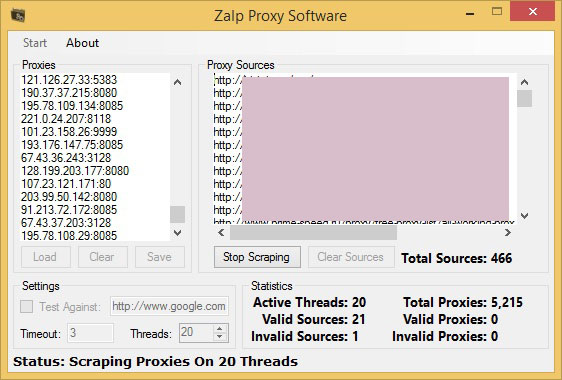This screenshot has width=562, height=380.
Task: Toggle the Test Against checkbox
Action: pos(27,307)
